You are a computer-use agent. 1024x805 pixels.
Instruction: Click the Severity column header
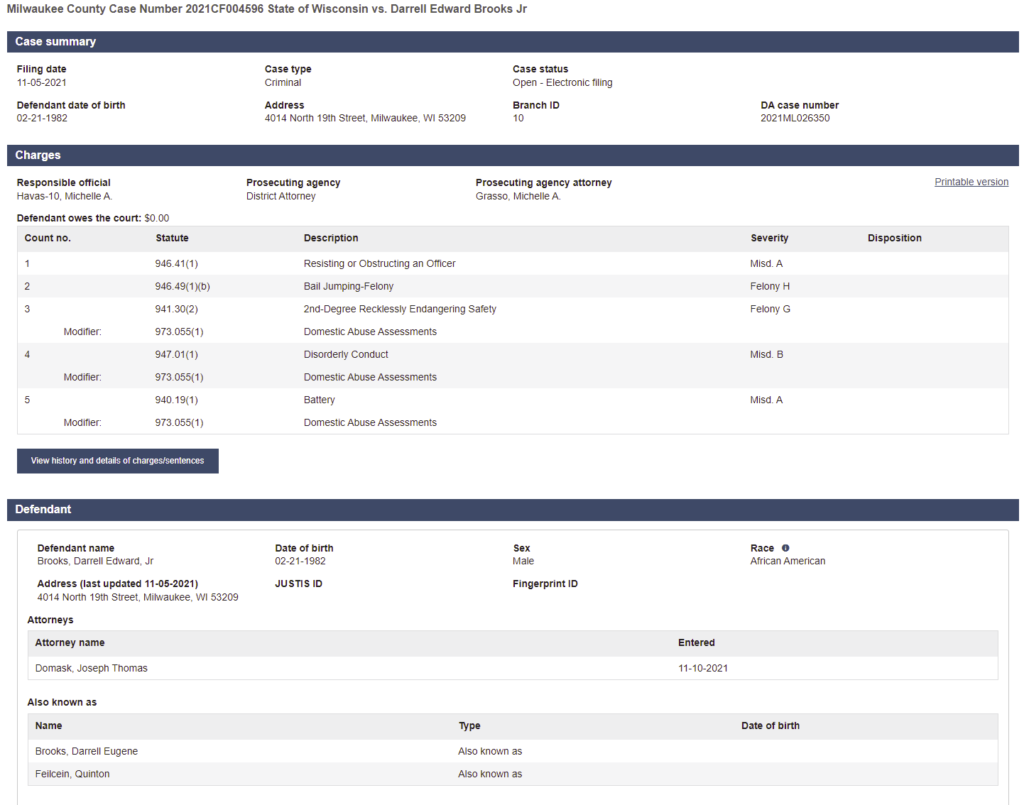click(769, 238)
